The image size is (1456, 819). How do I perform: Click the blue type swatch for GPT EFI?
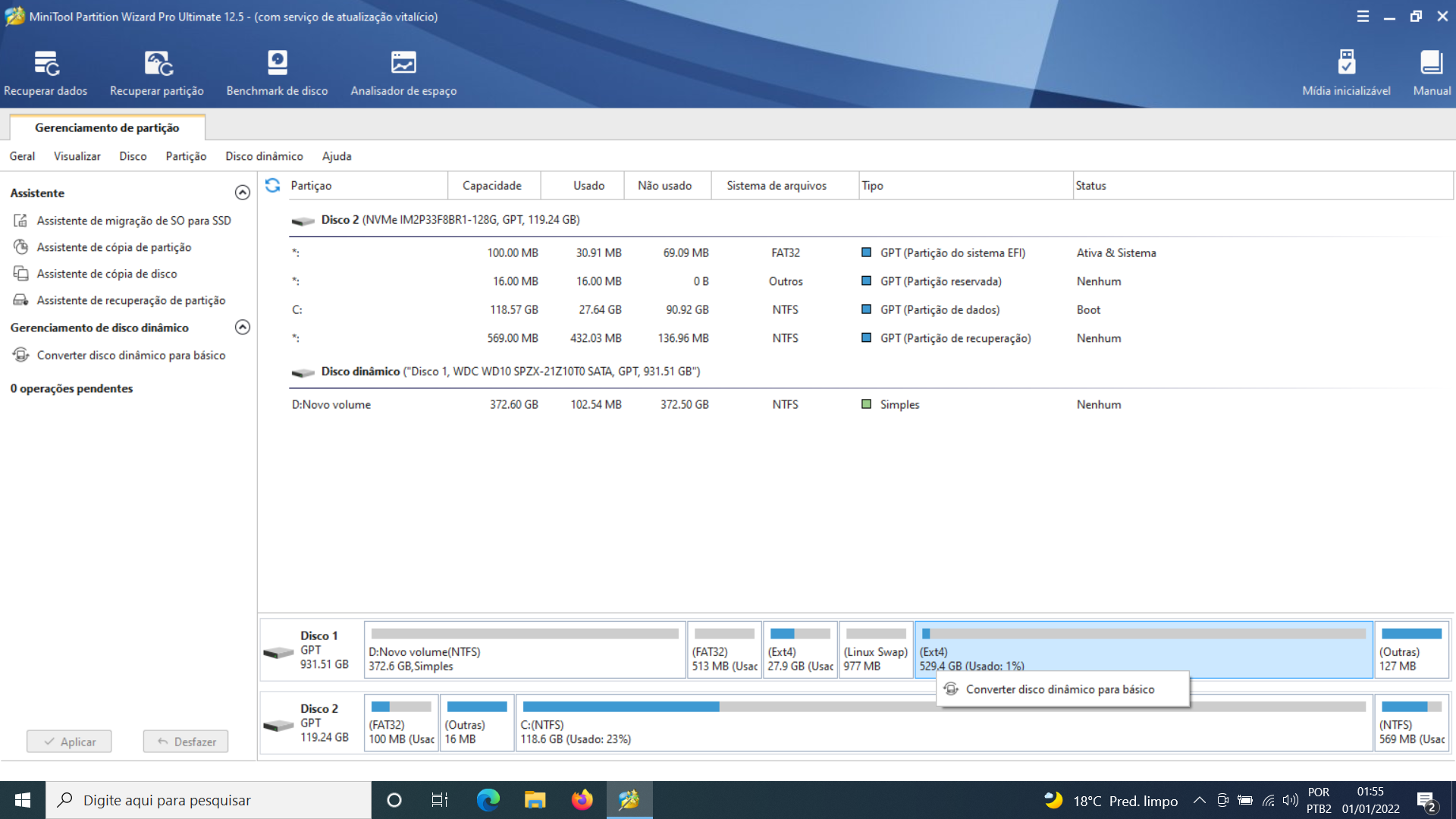point(866,253)
